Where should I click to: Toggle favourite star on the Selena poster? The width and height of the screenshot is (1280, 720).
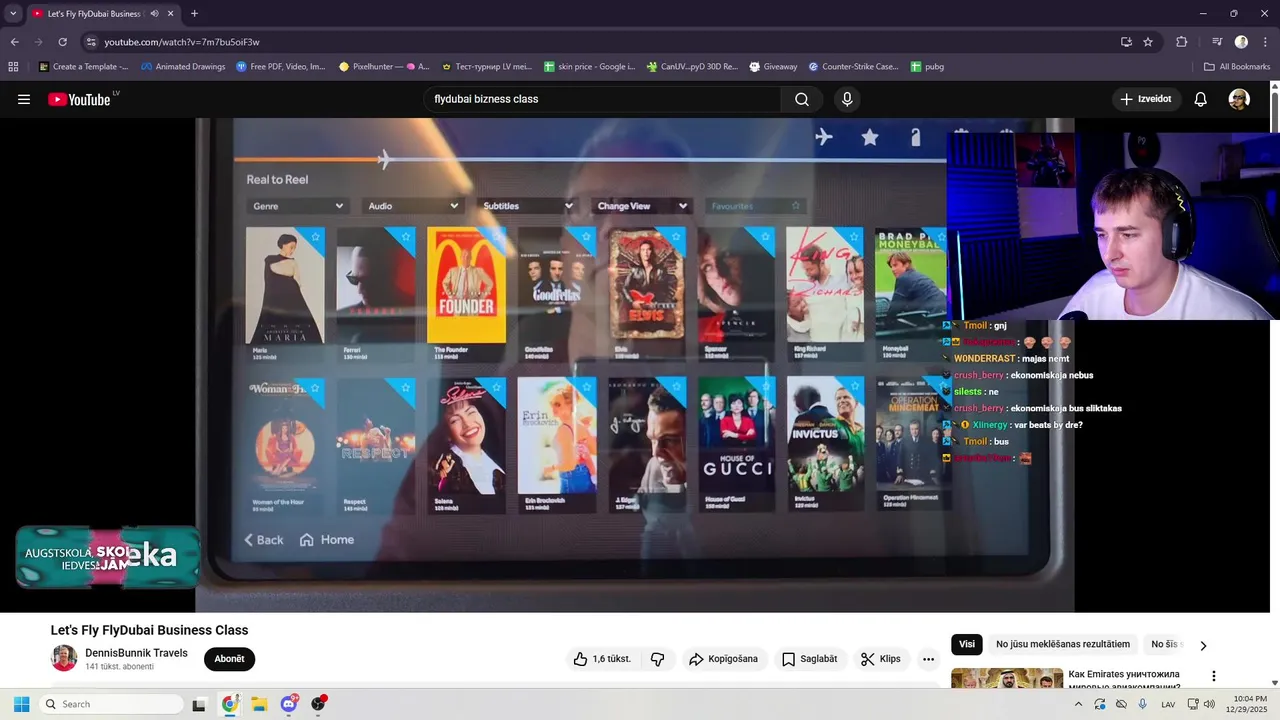click(x=495, y=387)
